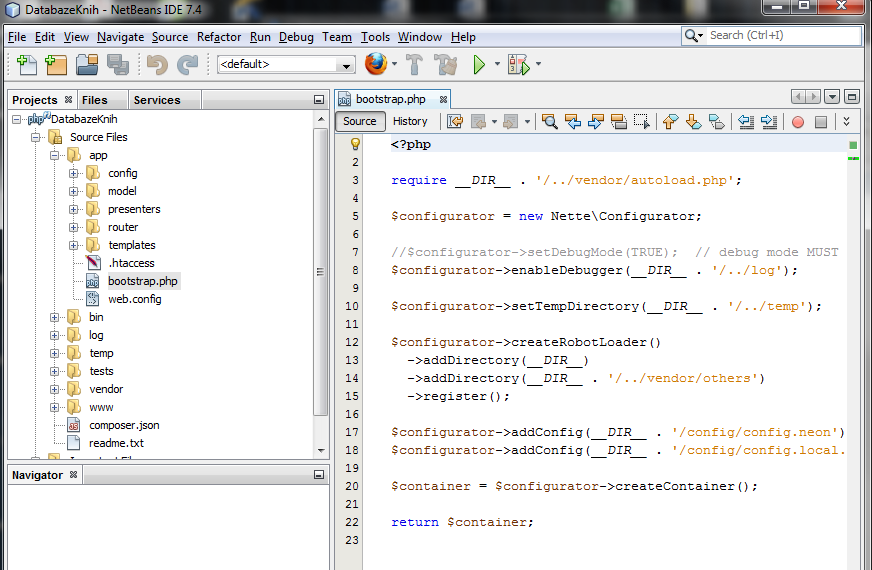
Task: Click Shift Line Left icon
Action: click(x=746, y=121)
